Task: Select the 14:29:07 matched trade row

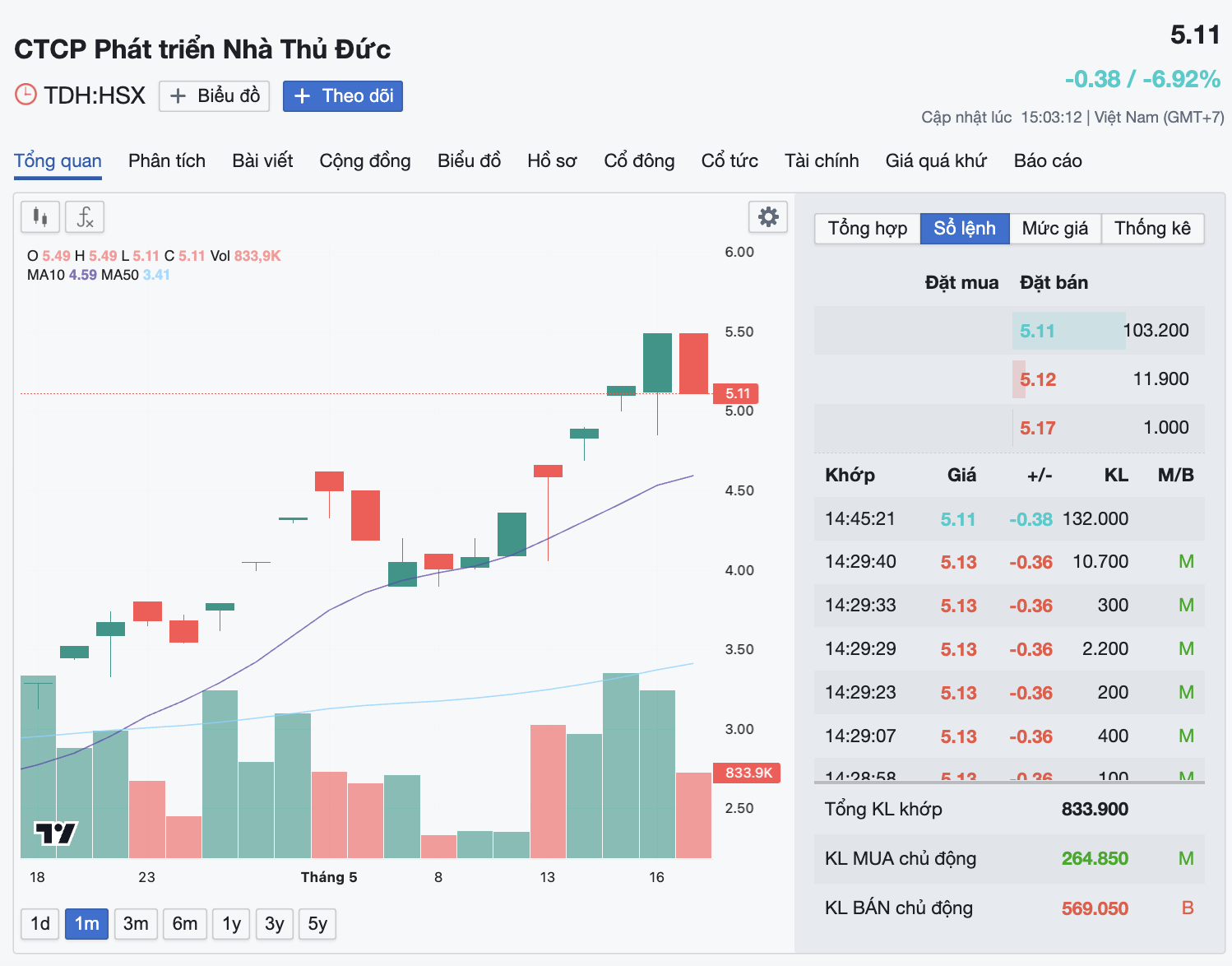Action: 1009,736
